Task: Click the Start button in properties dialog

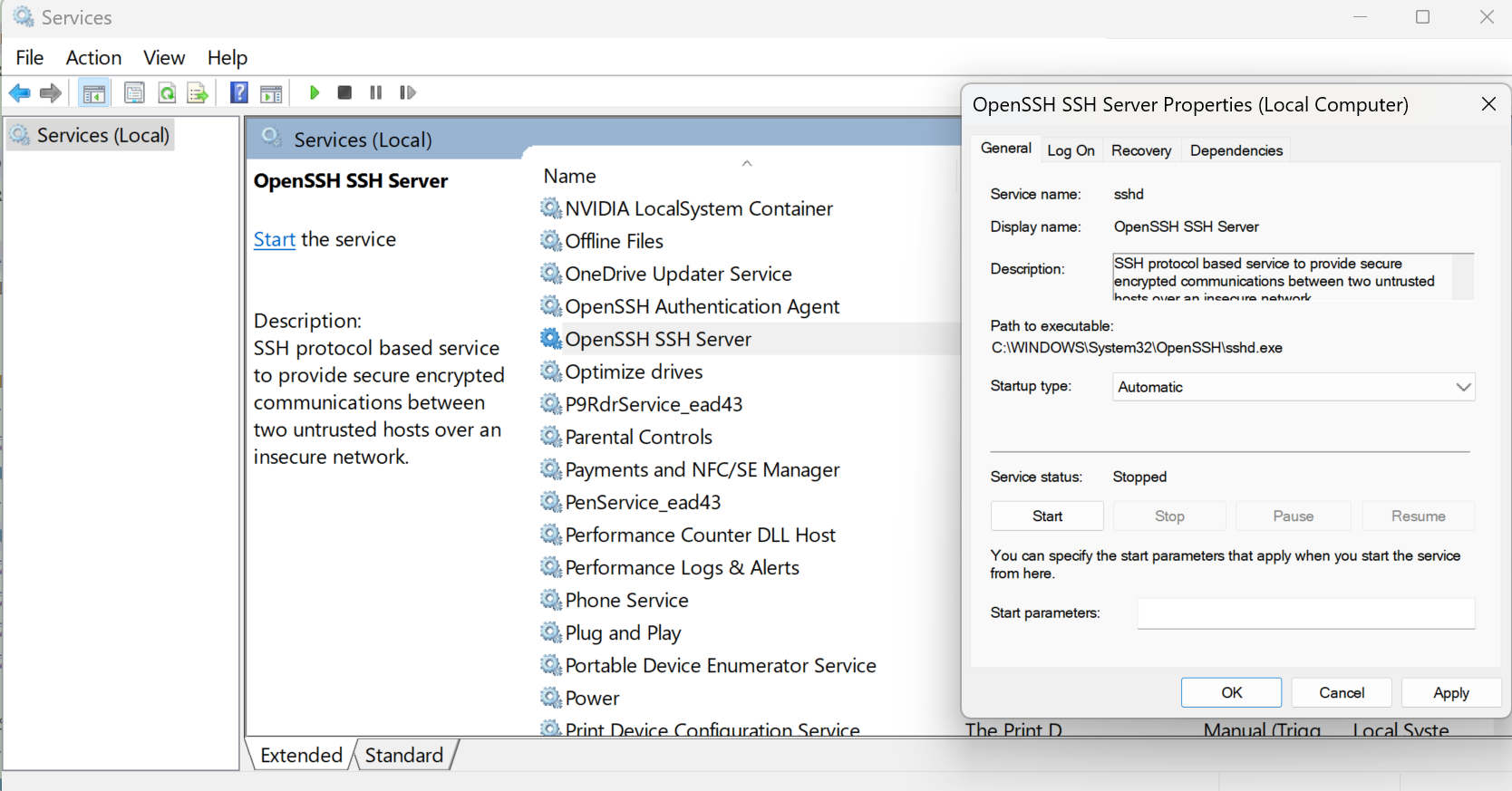Action: (x=1047, y=516)
